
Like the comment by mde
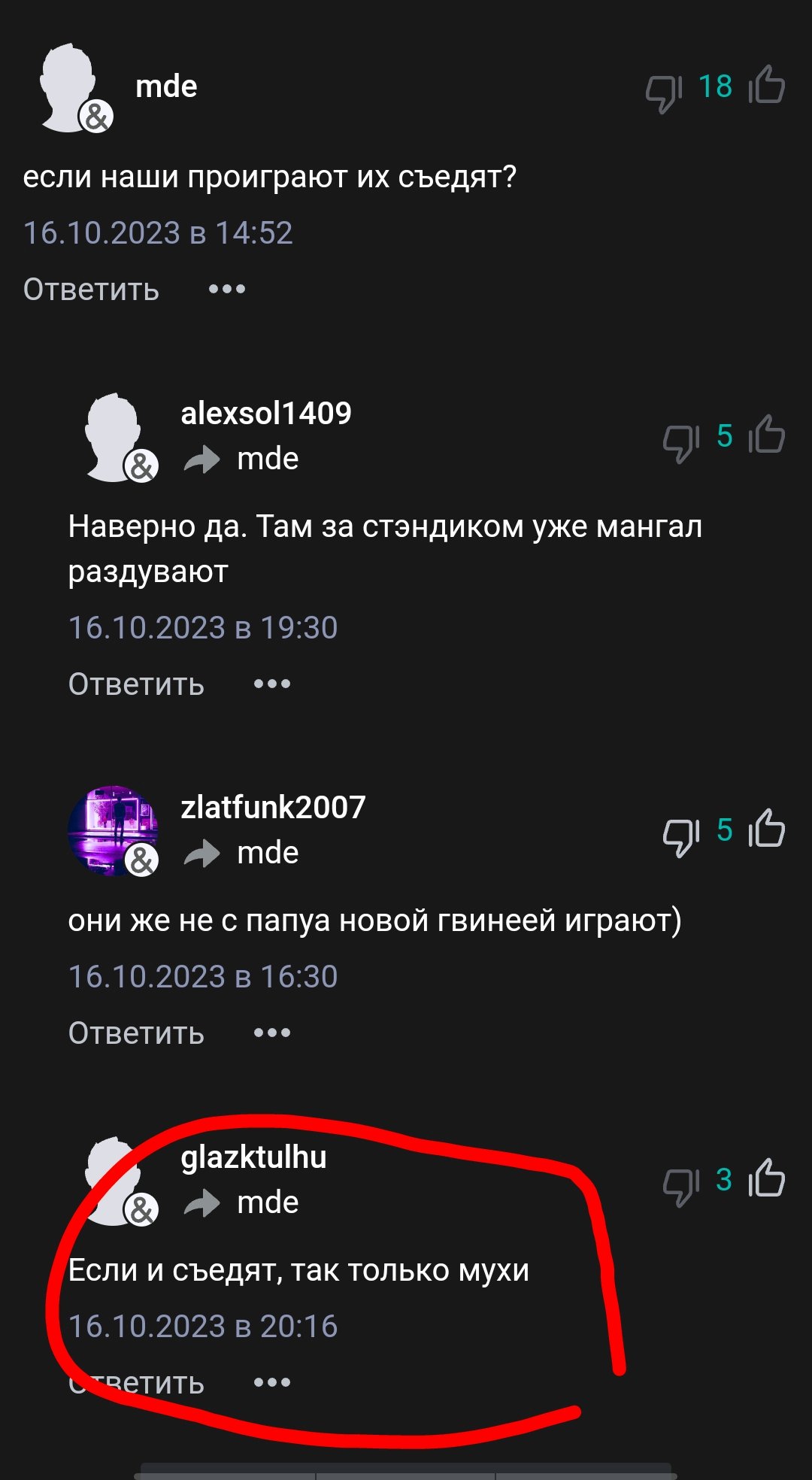point(767,86)
